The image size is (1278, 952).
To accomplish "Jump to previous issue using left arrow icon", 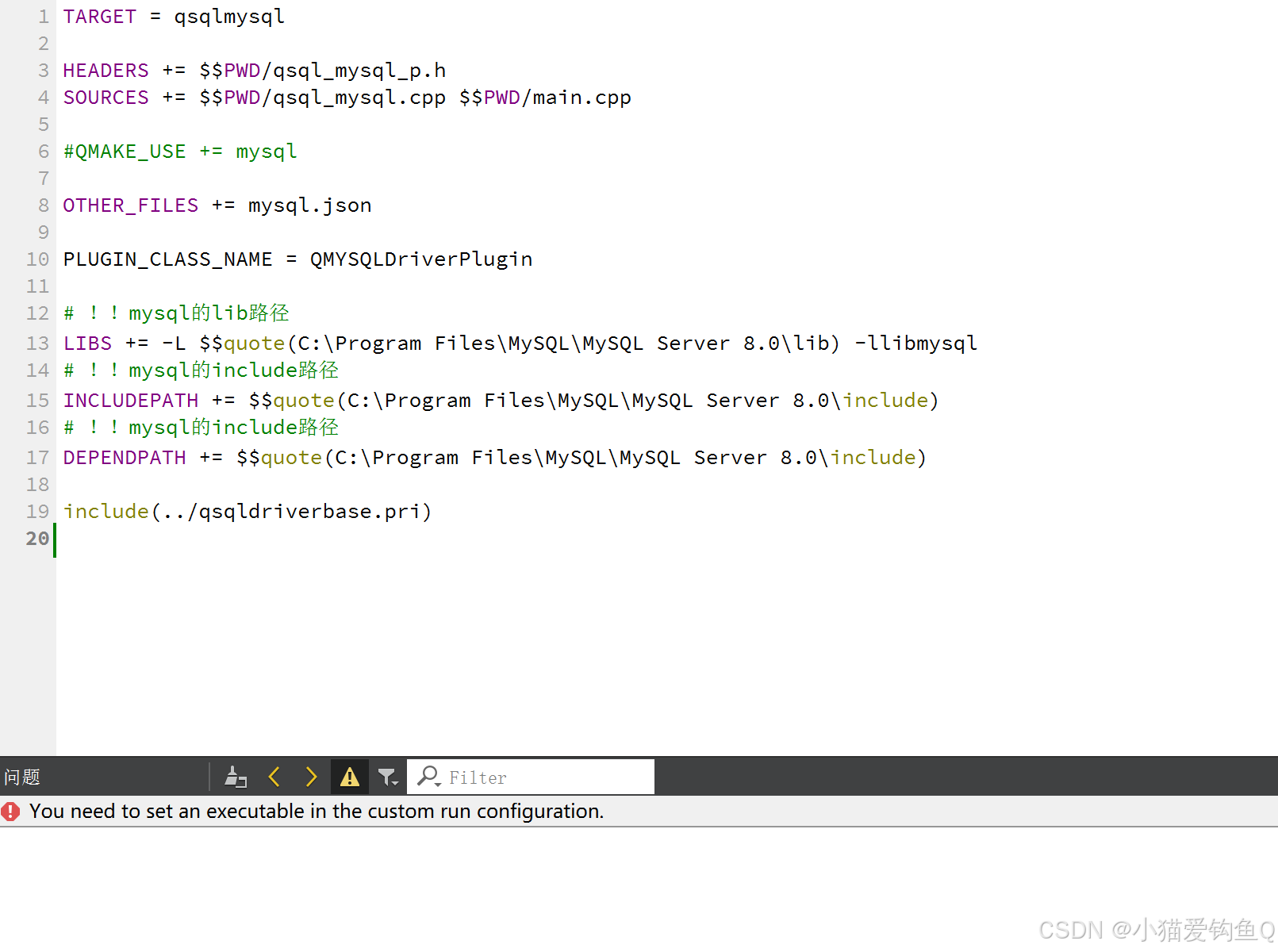I will click(274, 777).
